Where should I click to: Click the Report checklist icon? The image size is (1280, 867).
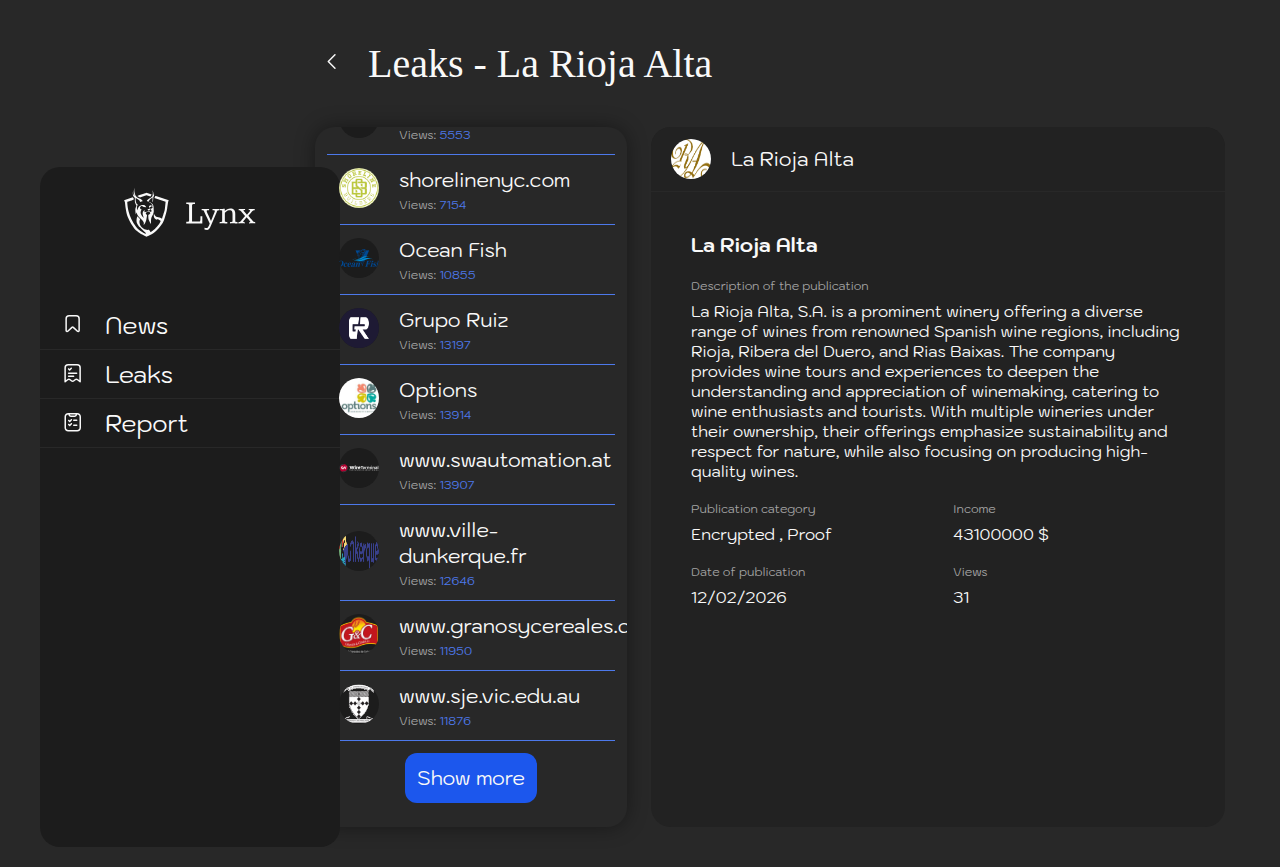point(73,422)
